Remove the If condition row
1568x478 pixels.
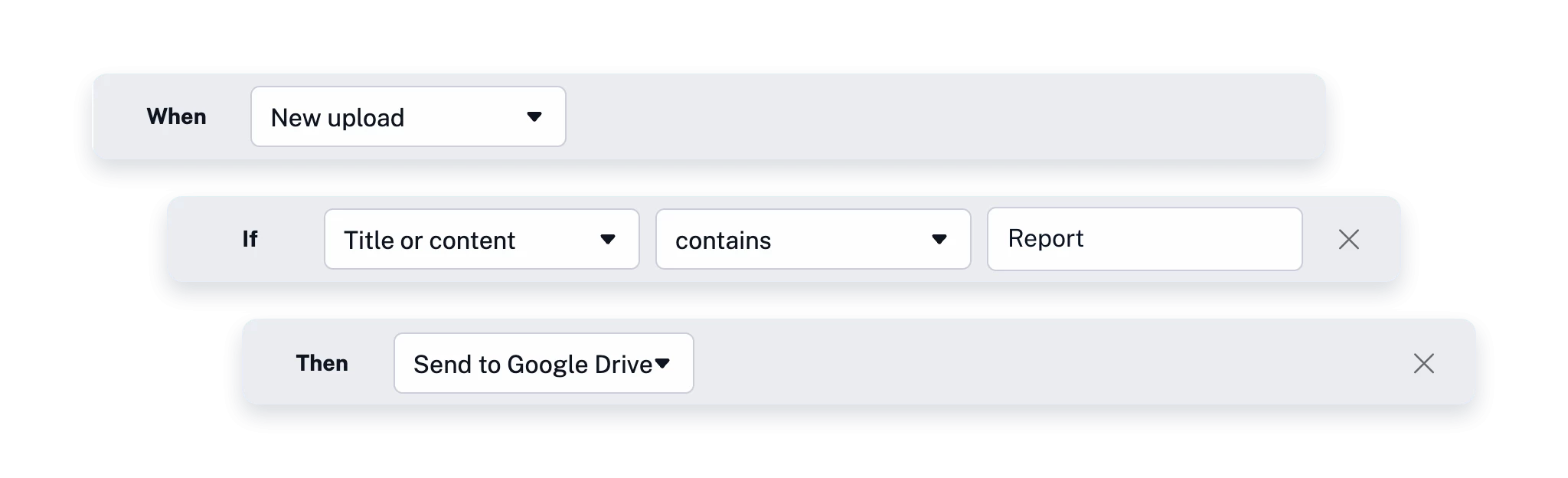pyautogui.click(x=1348, y=240)
